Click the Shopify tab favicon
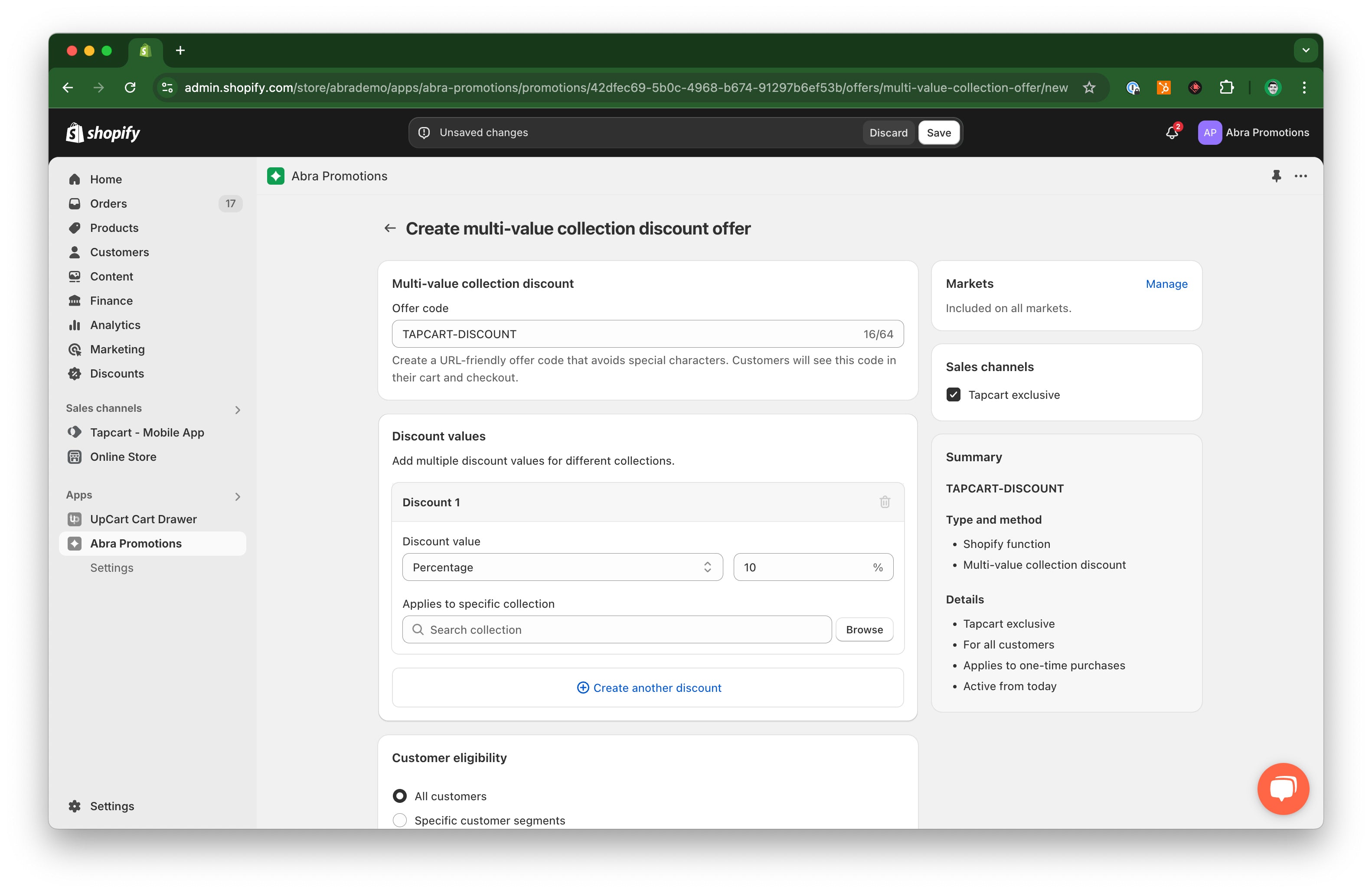The image size is (1372, 893). 145,51
